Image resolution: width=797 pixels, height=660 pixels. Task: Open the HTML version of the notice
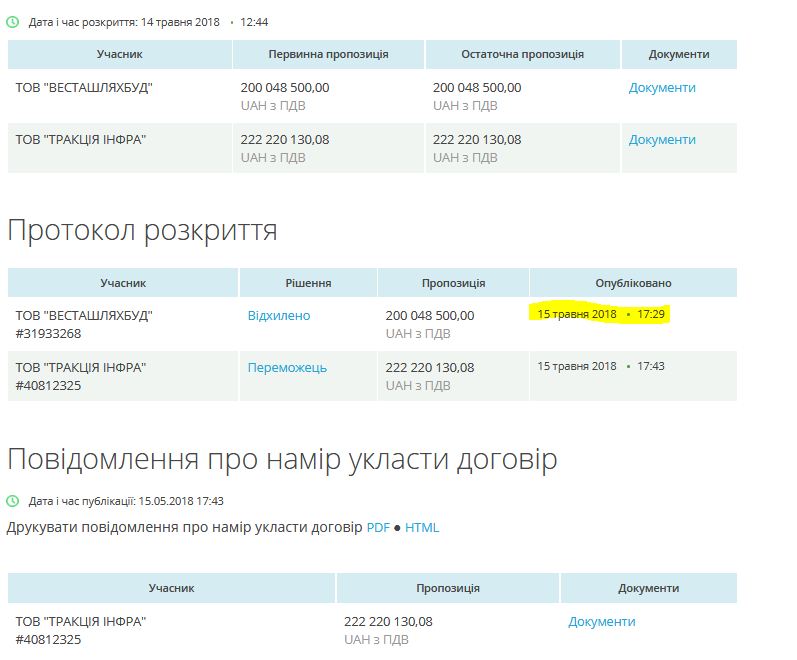click(x=422, y=528)
